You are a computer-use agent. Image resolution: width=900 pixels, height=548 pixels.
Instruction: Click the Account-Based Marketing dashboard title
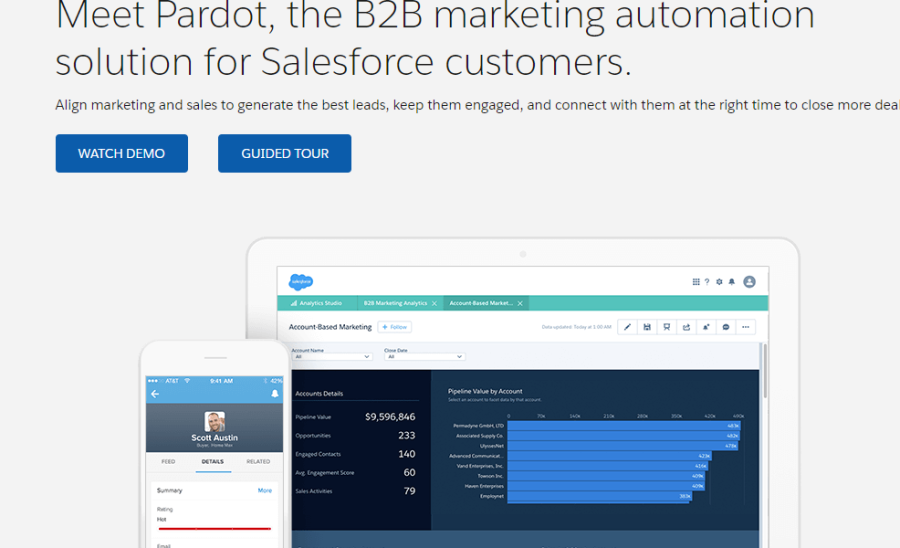[330, 327]
